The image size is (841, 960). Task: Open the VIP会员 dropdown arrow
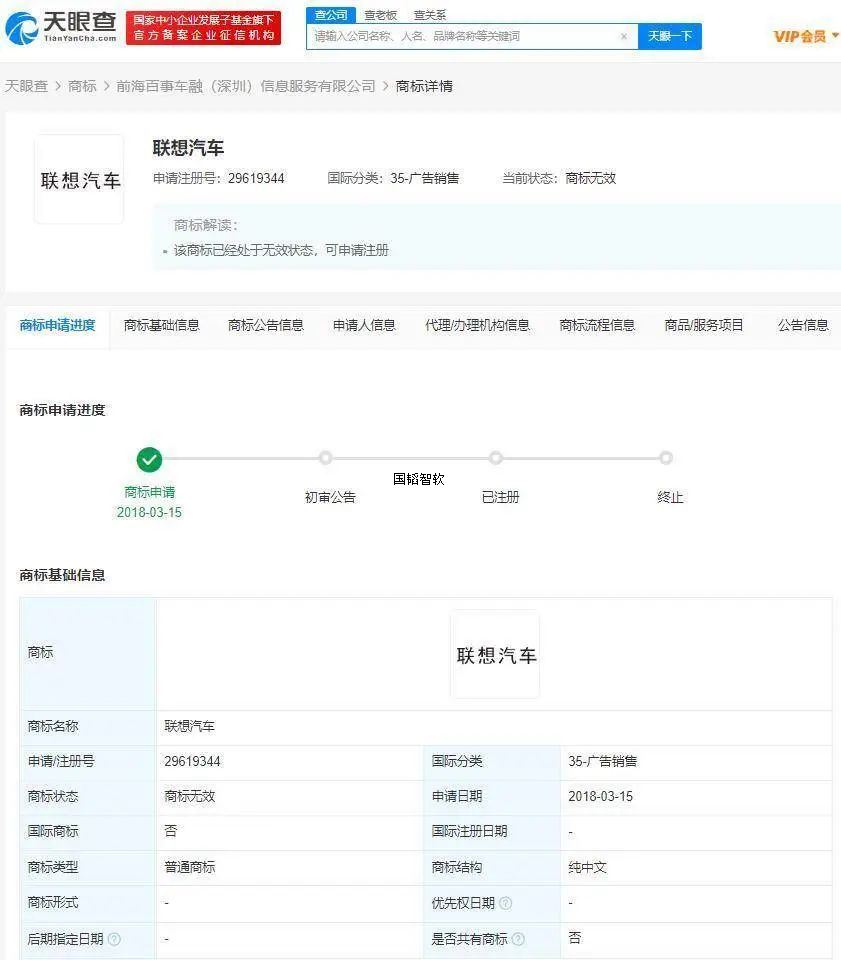pyautogui.click(x=835, y=36)
